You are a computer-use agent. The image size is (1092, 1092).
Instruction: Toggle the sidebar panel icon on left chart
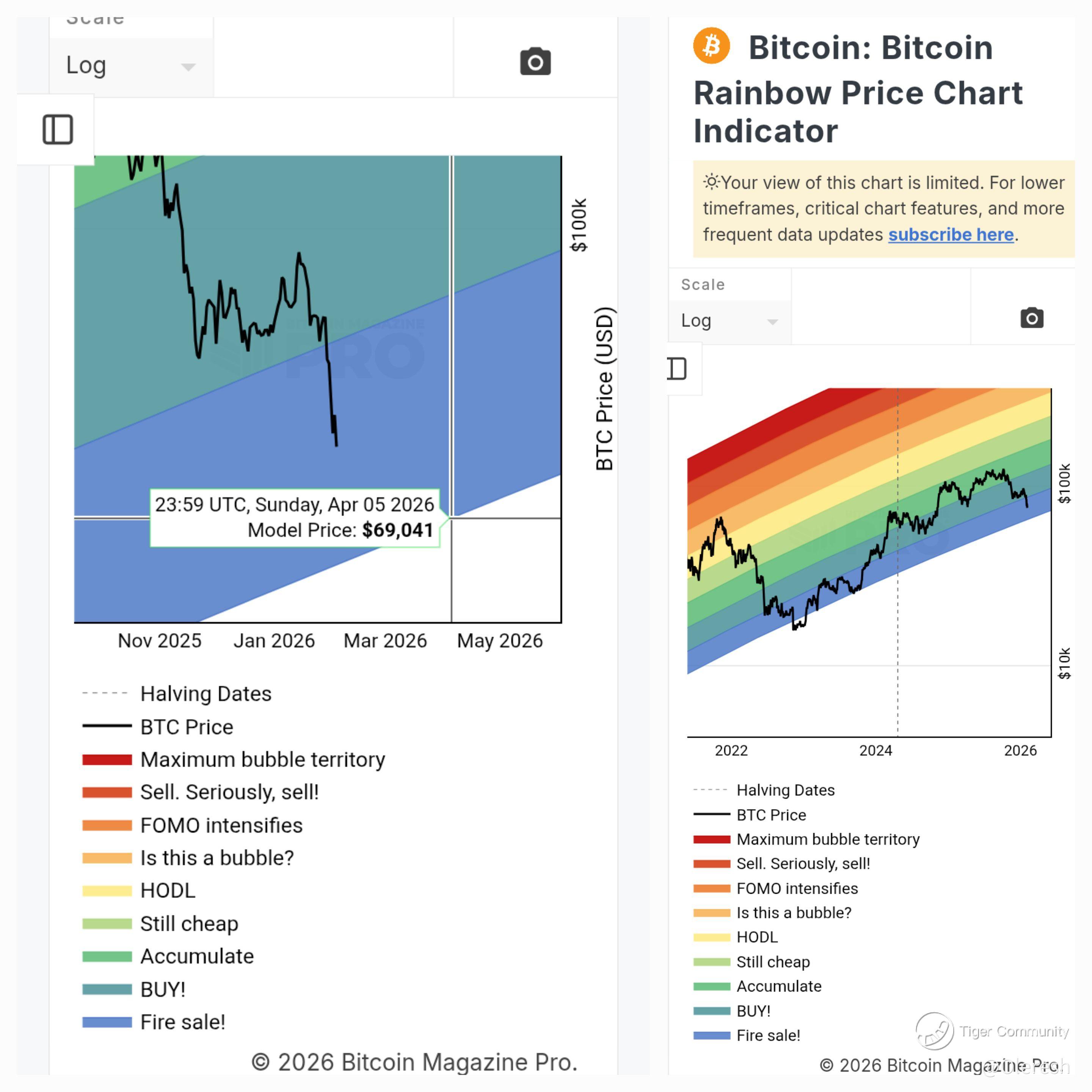tap(58, 129)
